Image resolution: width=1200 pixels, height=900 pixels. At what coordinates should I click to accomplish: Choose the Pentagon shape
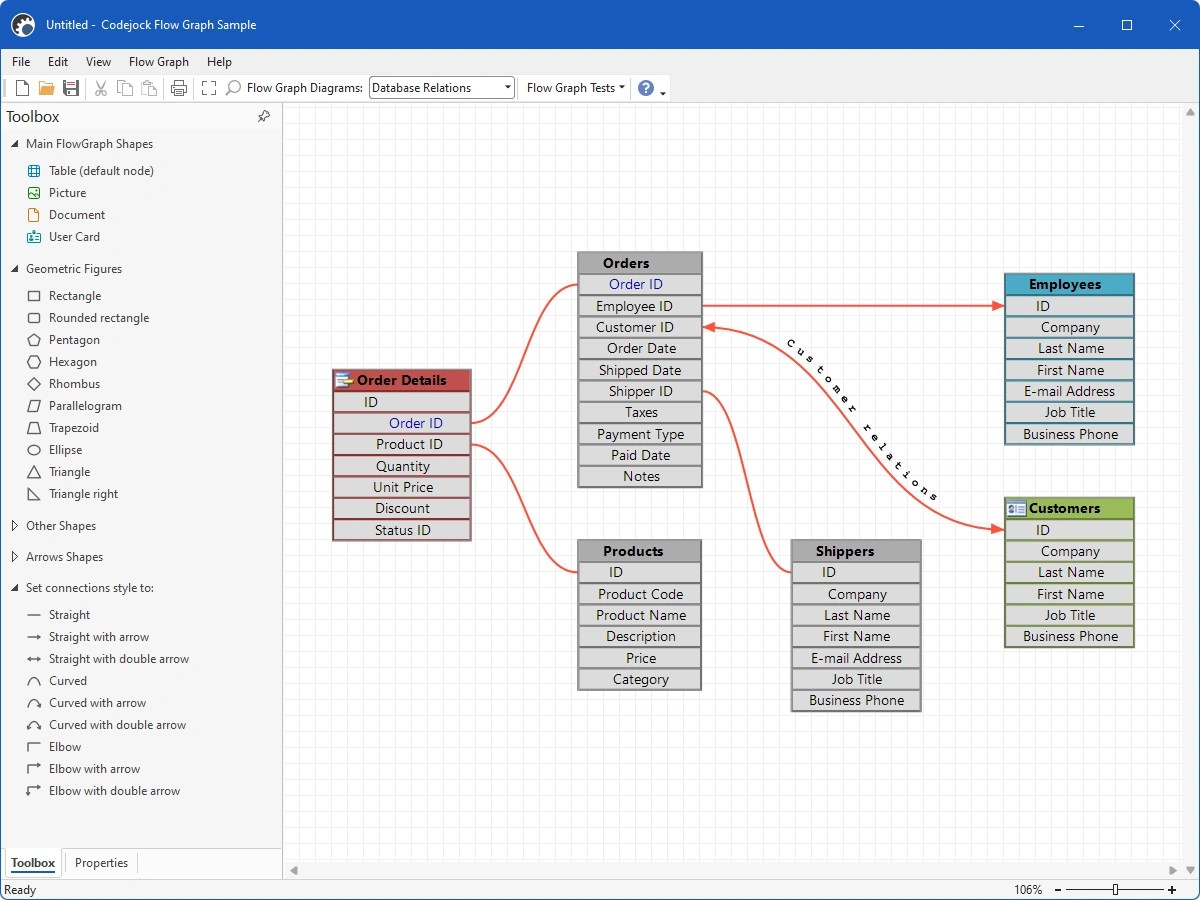pos(74,340)
